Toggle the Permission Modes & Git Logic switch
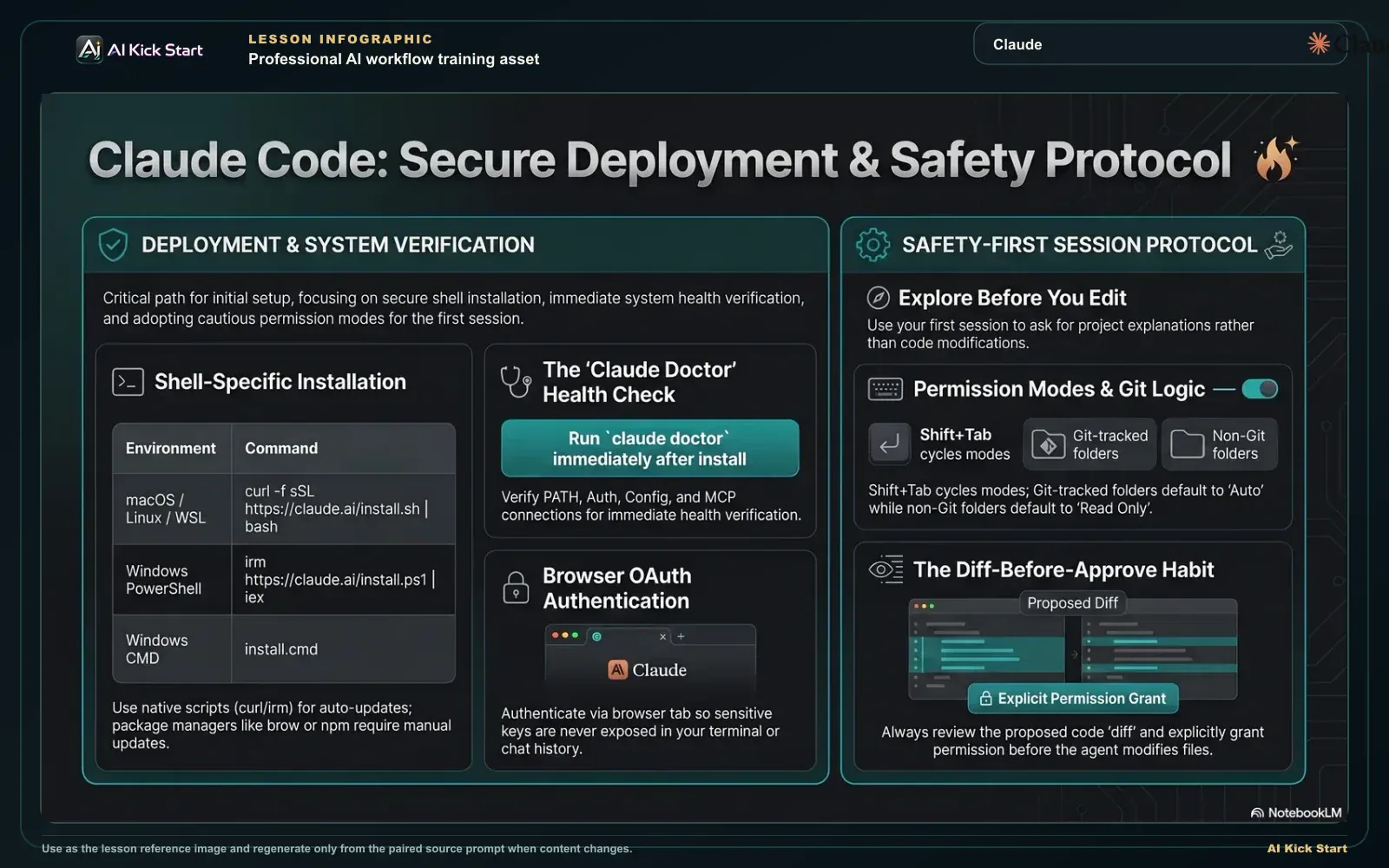 click(1260, 389)
